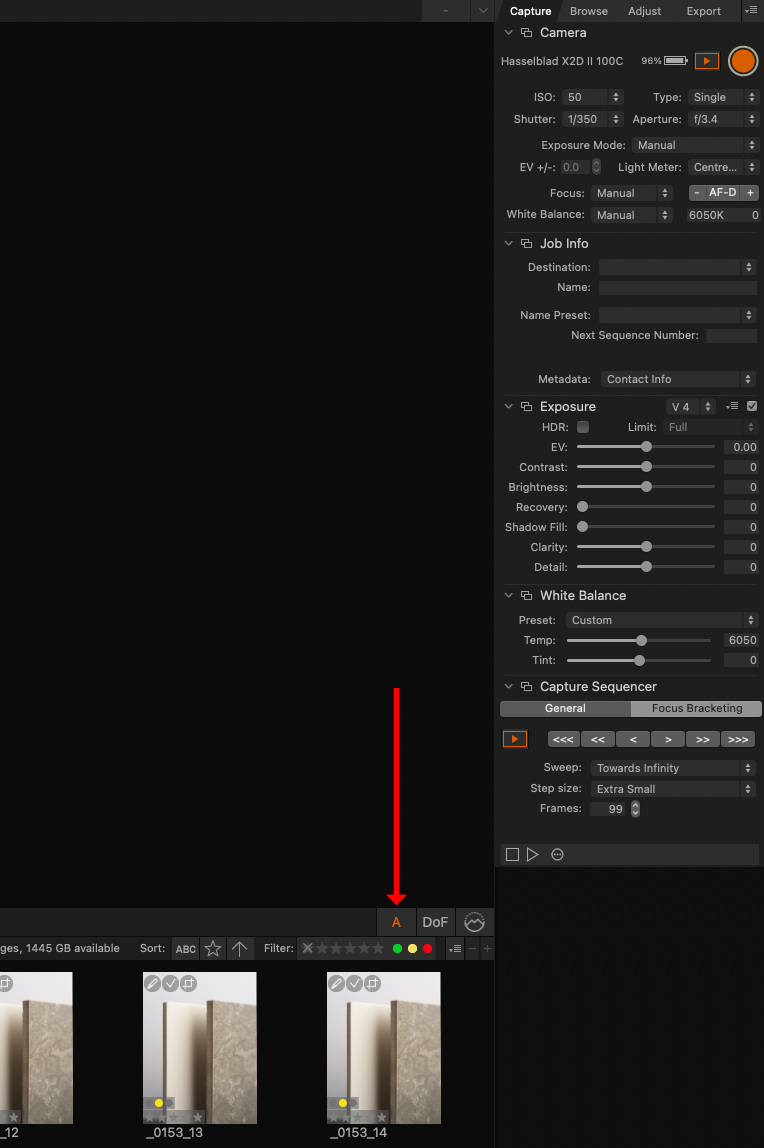Open the Sweep direction dropdown
The image size is (764, 1148).
pyautogui.click(x=673, y=768)
